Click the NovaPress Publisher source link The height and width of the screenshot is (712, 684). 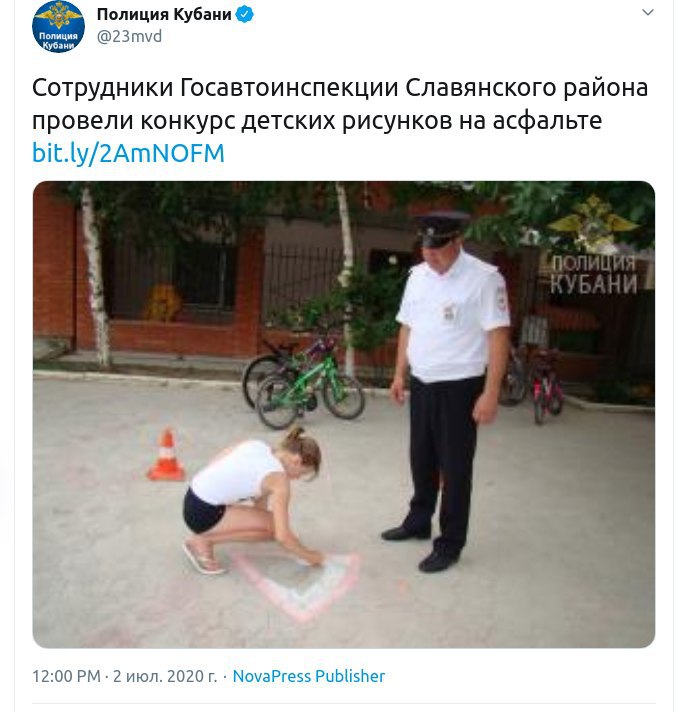point(309,676)
